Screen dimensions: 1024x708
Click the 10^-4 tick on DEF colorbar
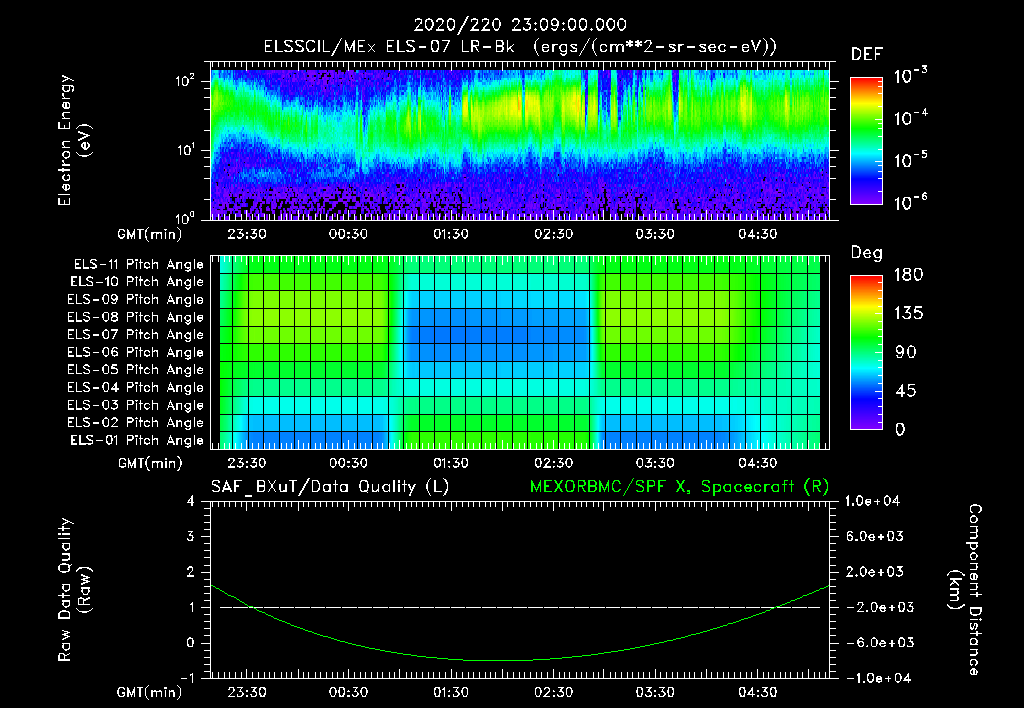tap(910, 118)
